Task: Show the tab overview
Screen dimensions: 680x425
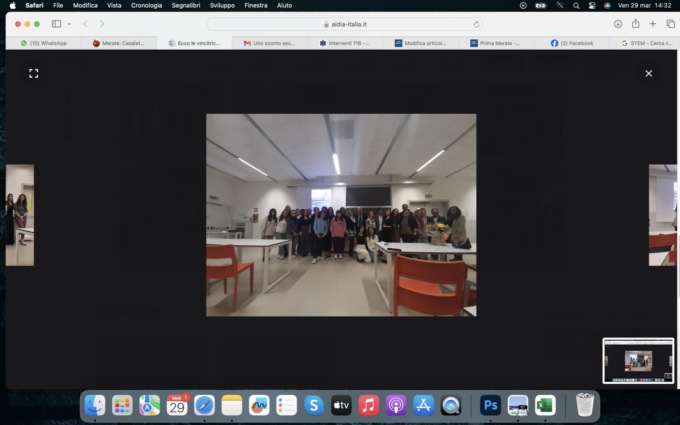Action: tap(670, 24)
